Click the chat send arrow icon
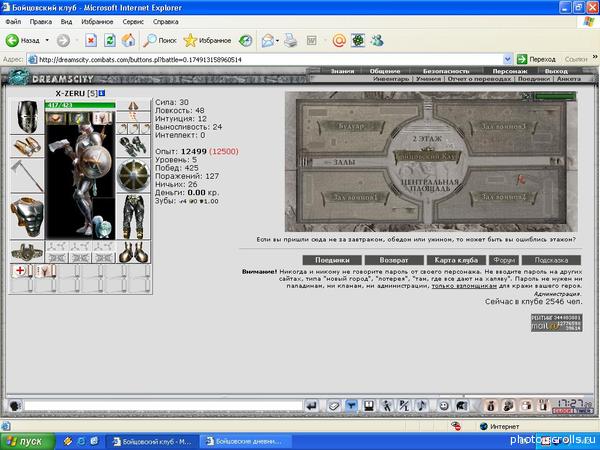600x450 pixels. tap(312, 406)
